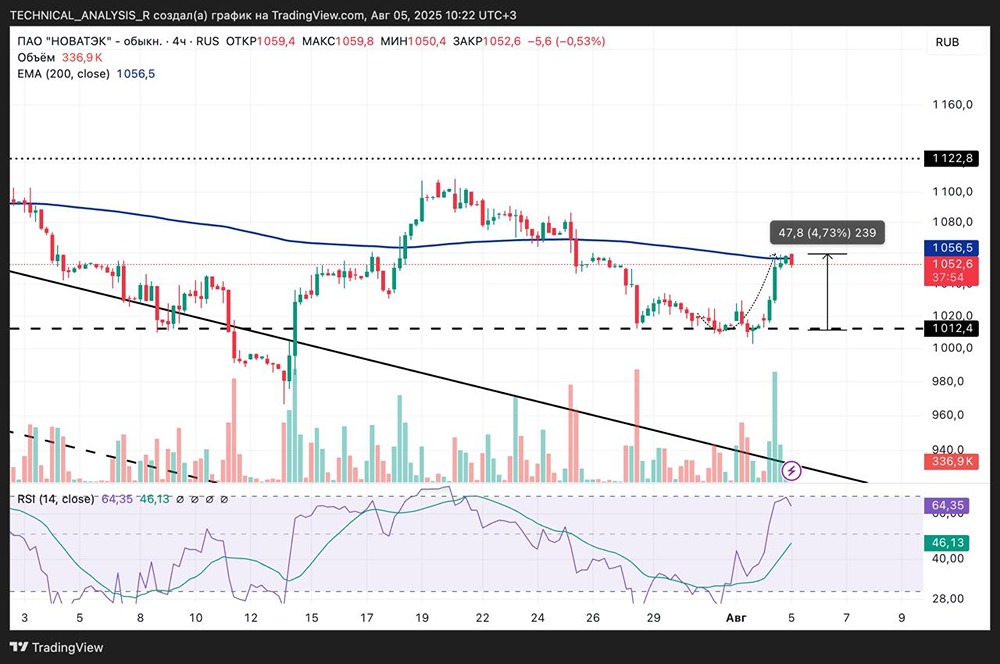This screenshot has width=1000, height=664.
Task: Click the green 46,13 RSI value tag
Action: [947, 543]
